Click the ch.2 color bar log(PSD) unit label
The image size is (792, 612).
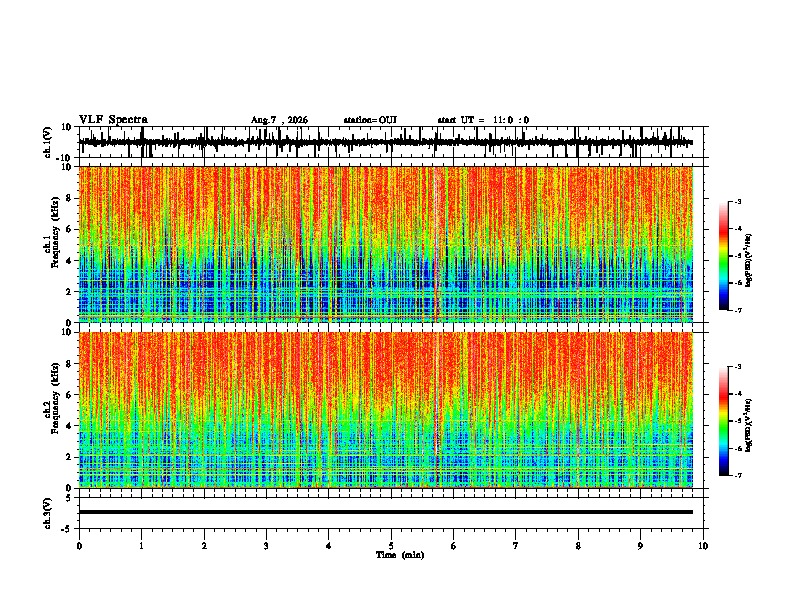(748, 426)
